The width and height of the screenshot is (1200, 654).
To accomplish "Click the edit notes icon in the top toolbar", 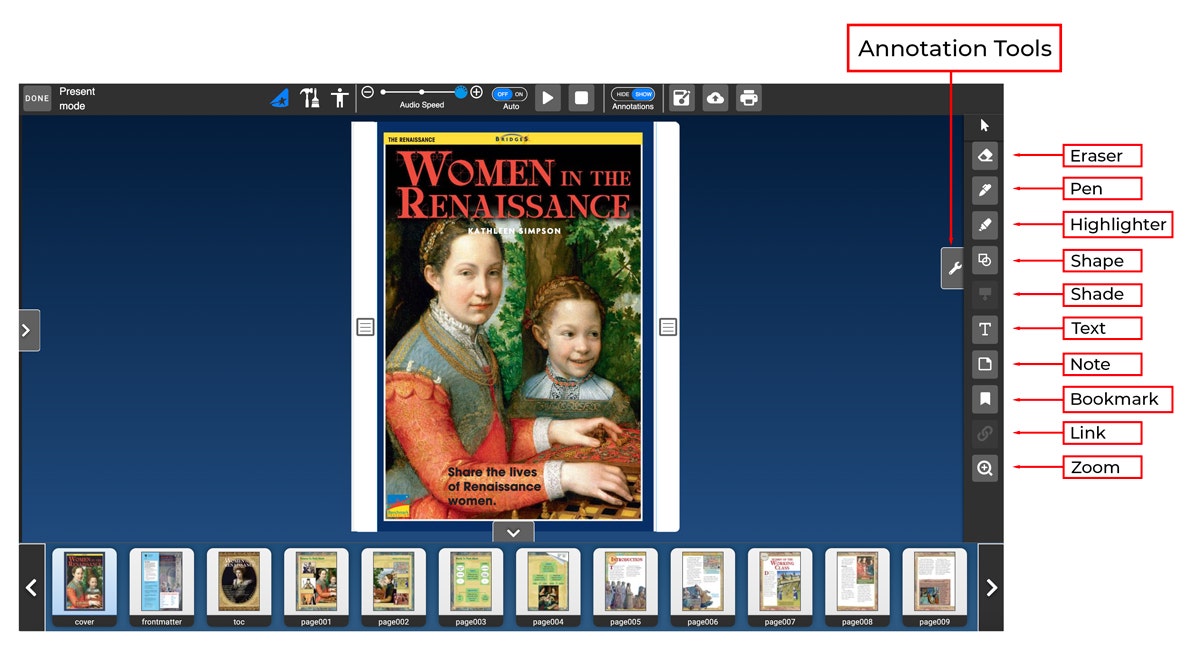I will coord(682,98).
